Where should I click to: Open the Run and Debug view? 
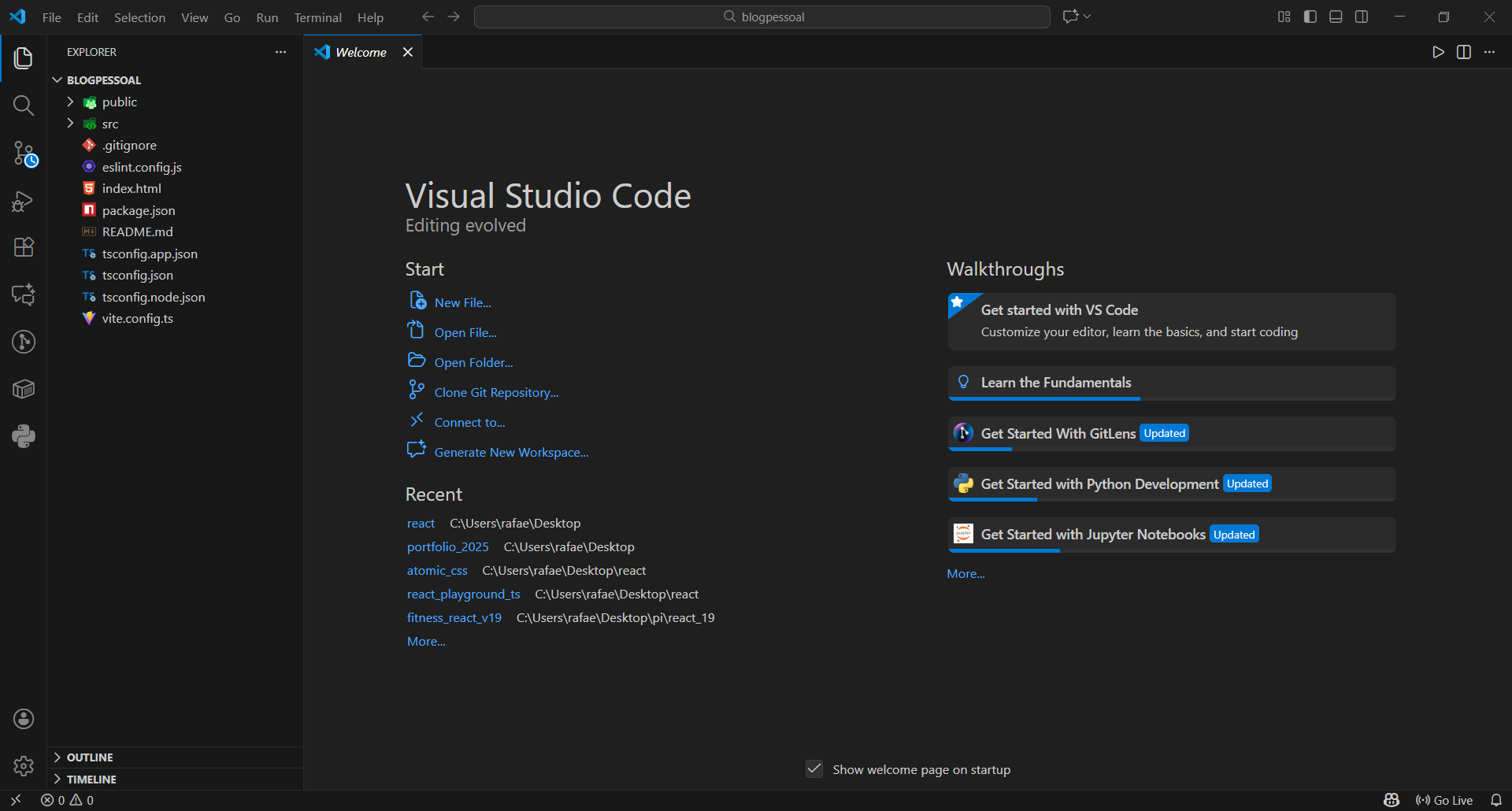pos(24,201)
